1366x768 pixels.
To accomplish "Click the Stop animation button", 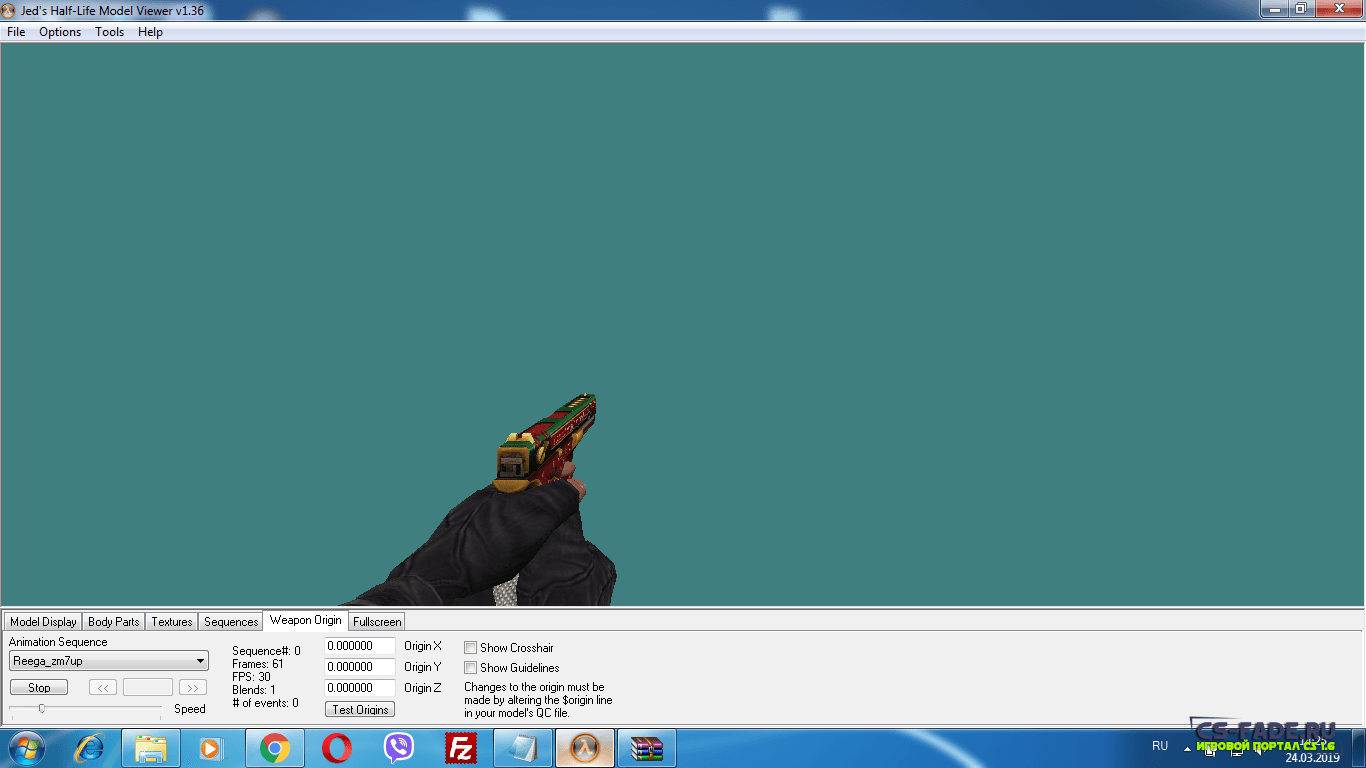I will (x=39, y=688).
